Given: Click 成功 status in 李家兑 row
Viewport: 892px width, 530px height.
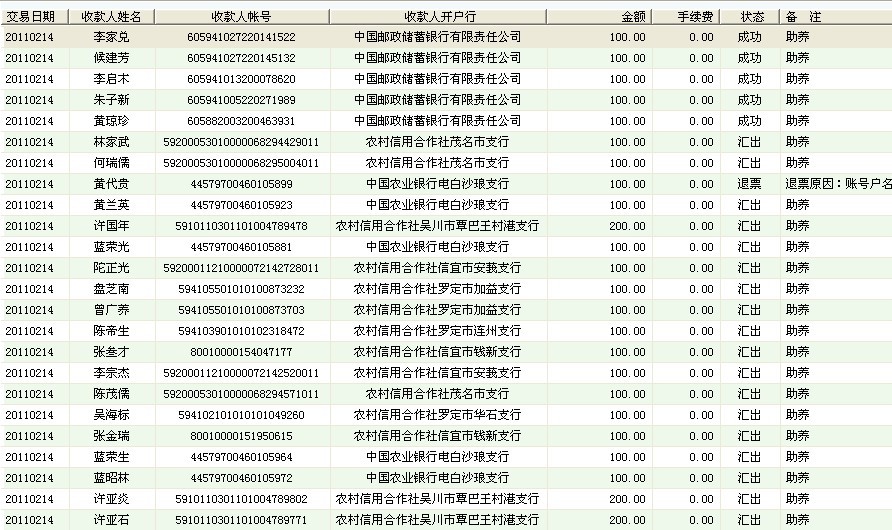Looking at the screenshot, I should 749,37.
